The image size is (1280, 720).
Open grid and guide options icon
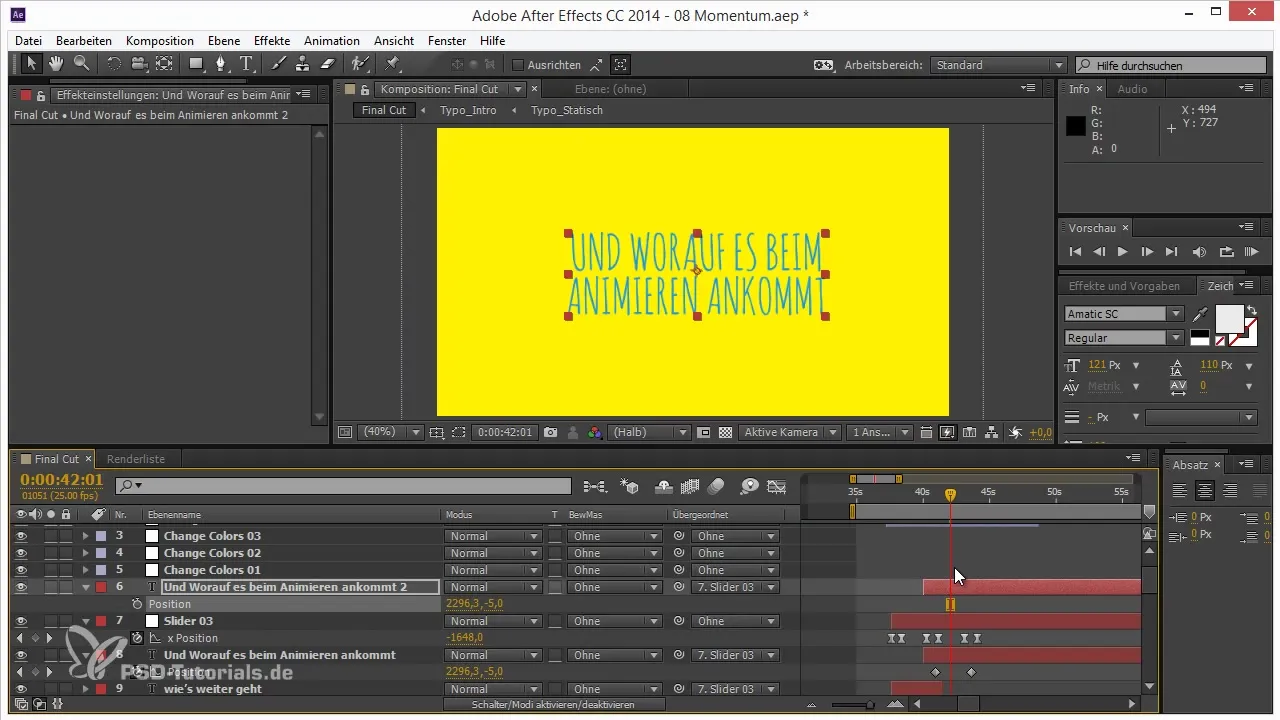(x=436, y=433)
